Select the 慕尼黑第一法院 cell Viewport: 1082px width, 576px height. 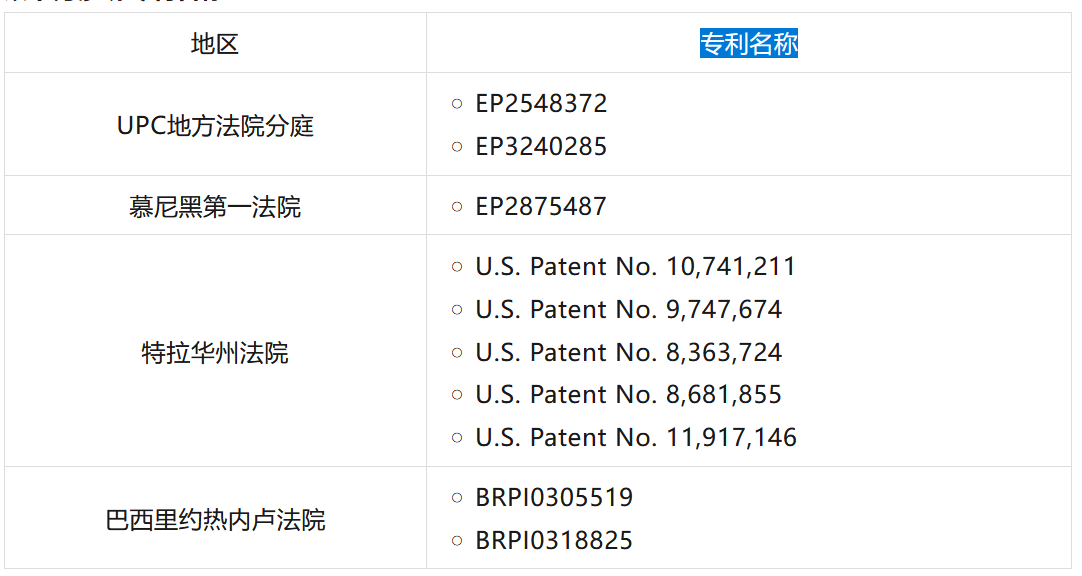(x=215, y=207)
